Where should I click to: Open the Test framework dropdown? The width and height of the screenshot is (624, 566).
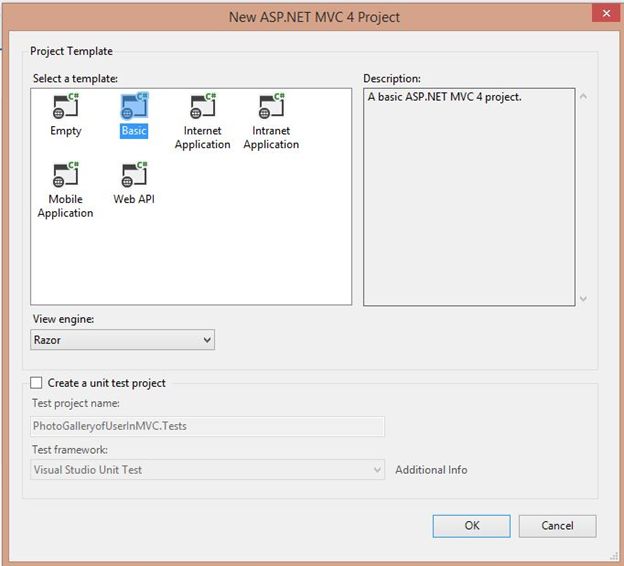pyautogui.click(x=207, y=470)
